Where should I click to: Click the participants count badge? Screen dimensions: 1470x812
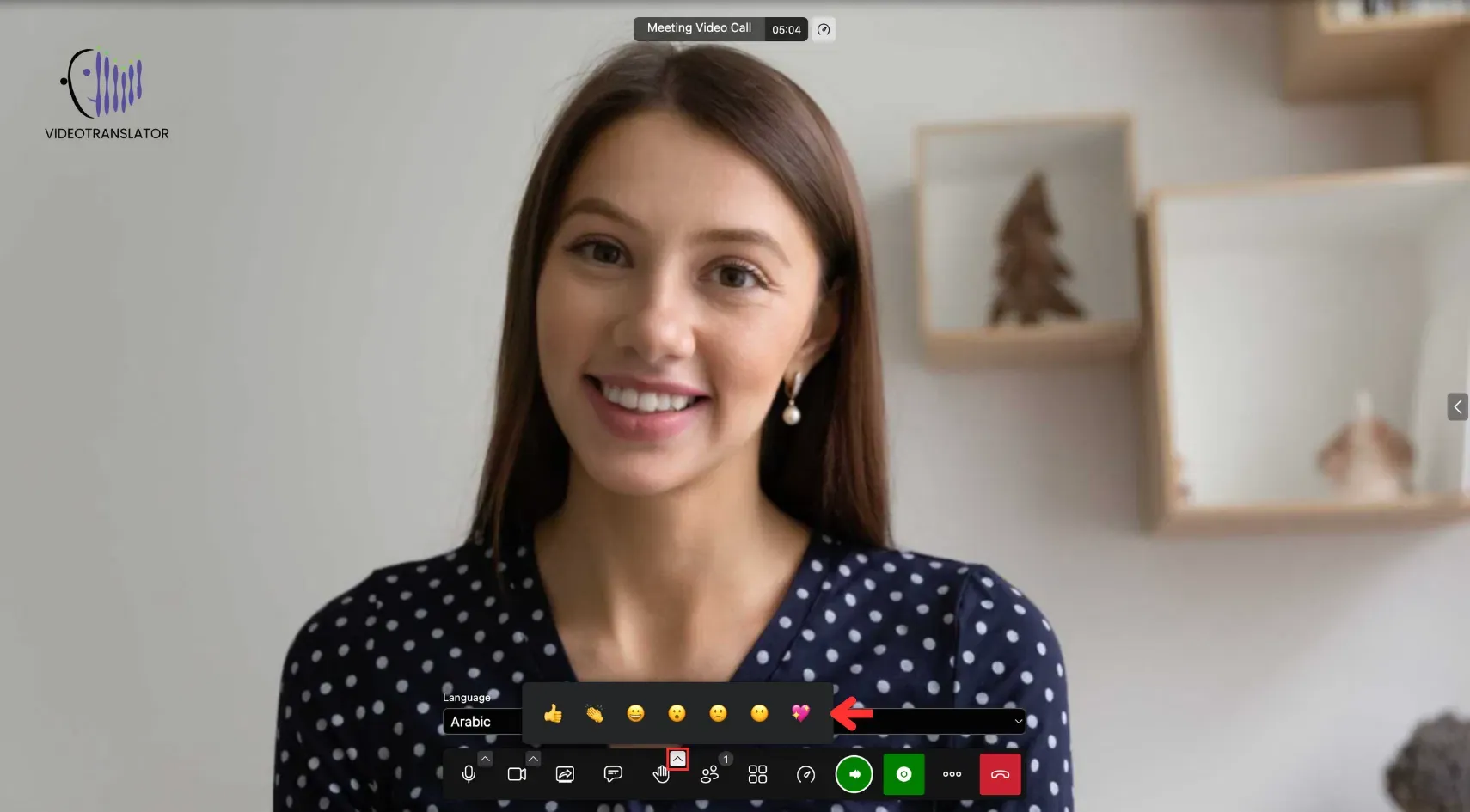726,760
